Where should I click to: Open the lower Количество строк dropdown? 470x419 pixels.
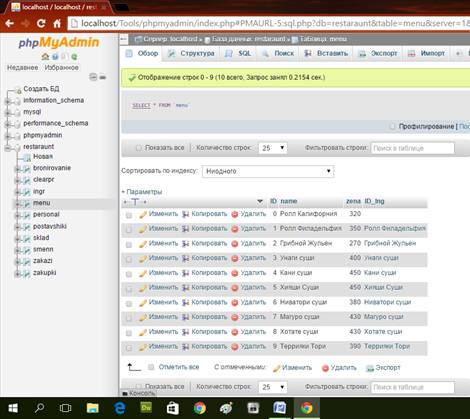pos(273,387)
